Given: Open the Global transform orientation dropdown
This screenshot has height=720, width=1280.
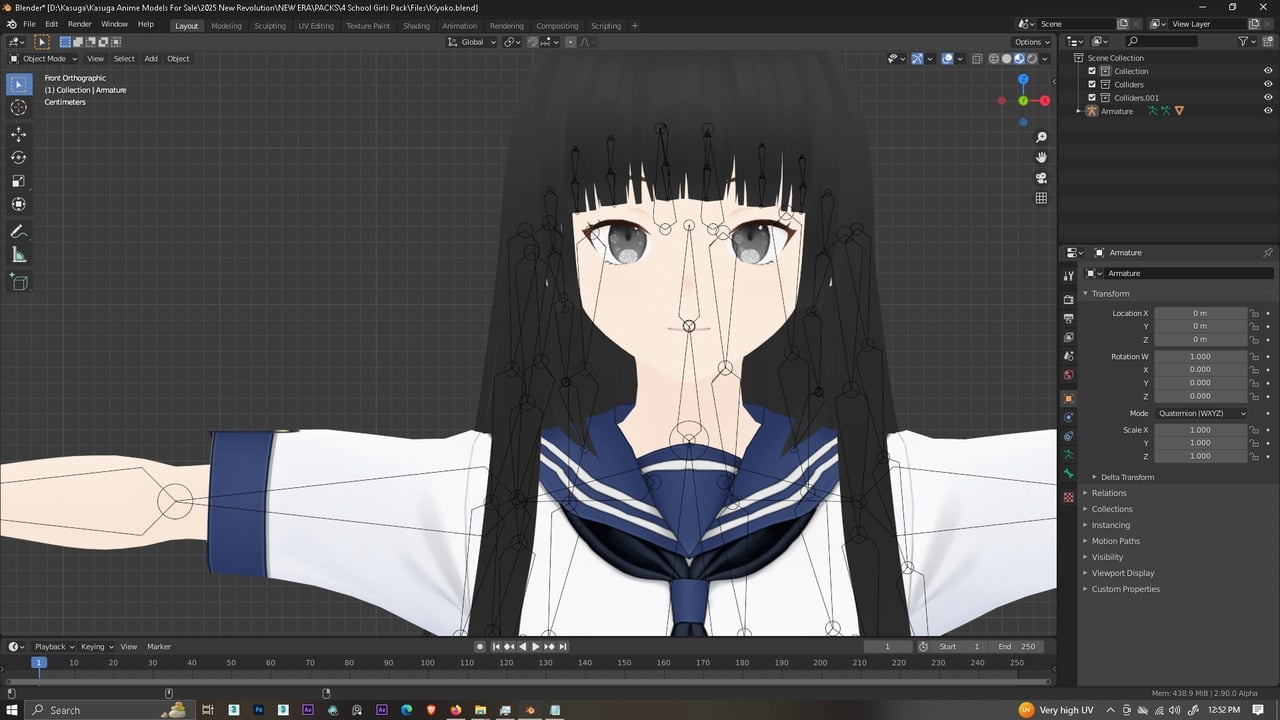Looking at the screenshot, I should 472,42.
